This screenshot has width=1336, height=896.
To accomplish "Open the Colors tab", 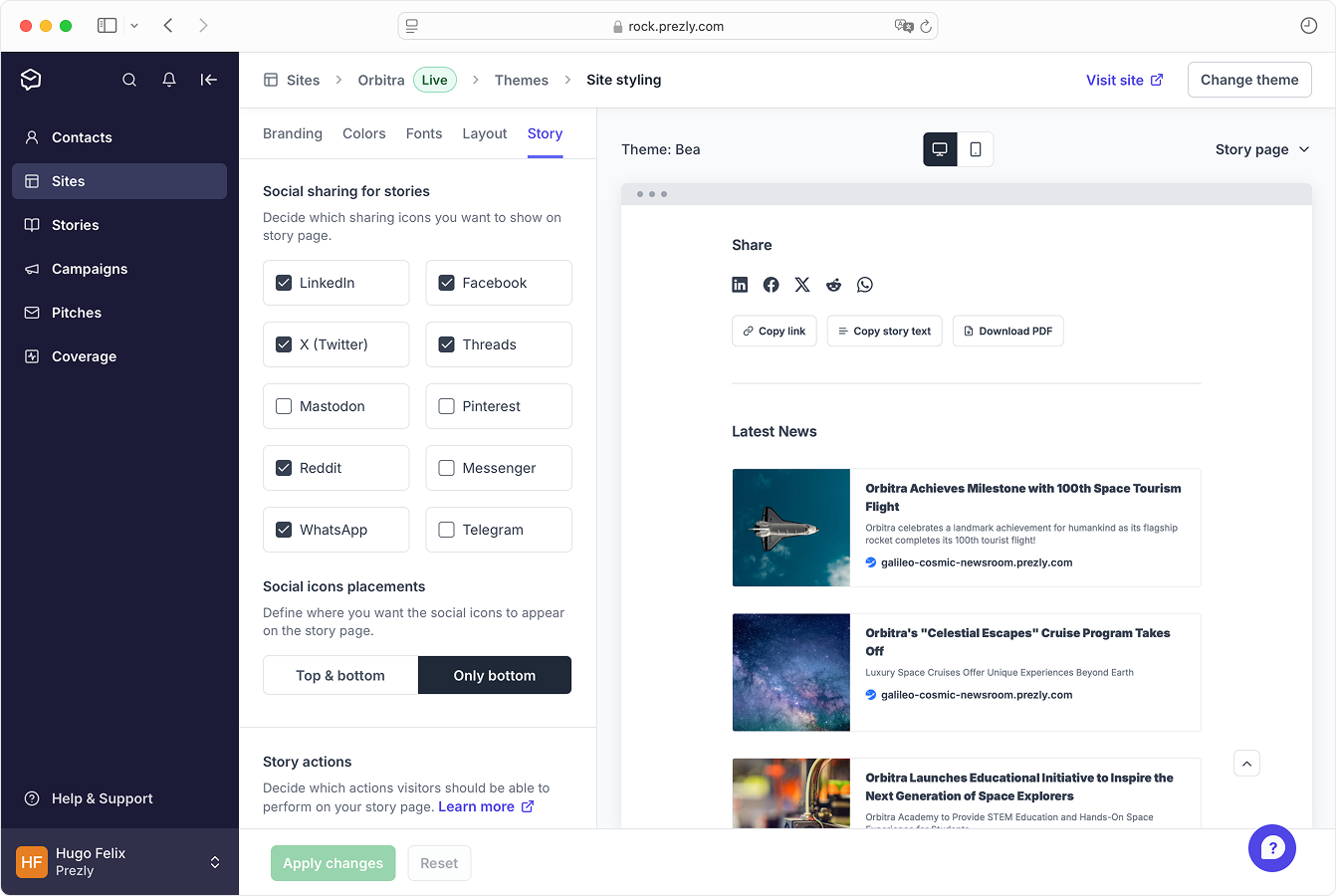I will pos(364,133).
